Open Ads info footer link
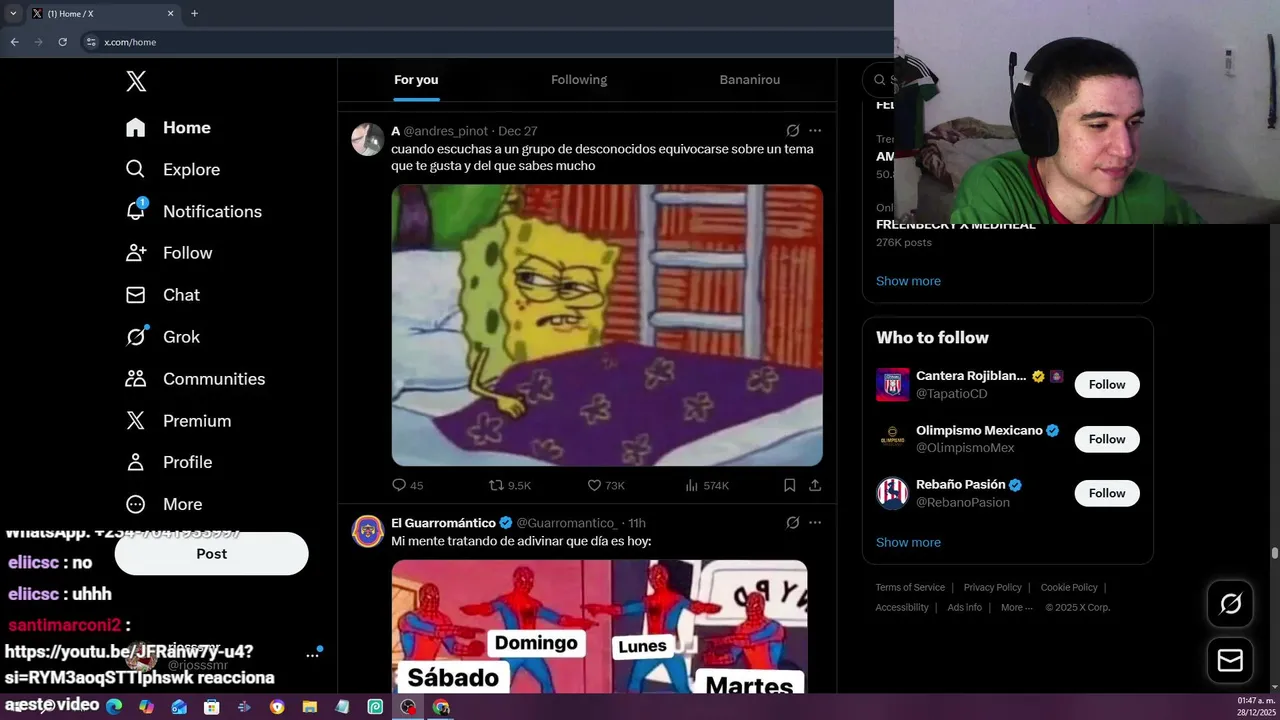 [x=964, y=608]
